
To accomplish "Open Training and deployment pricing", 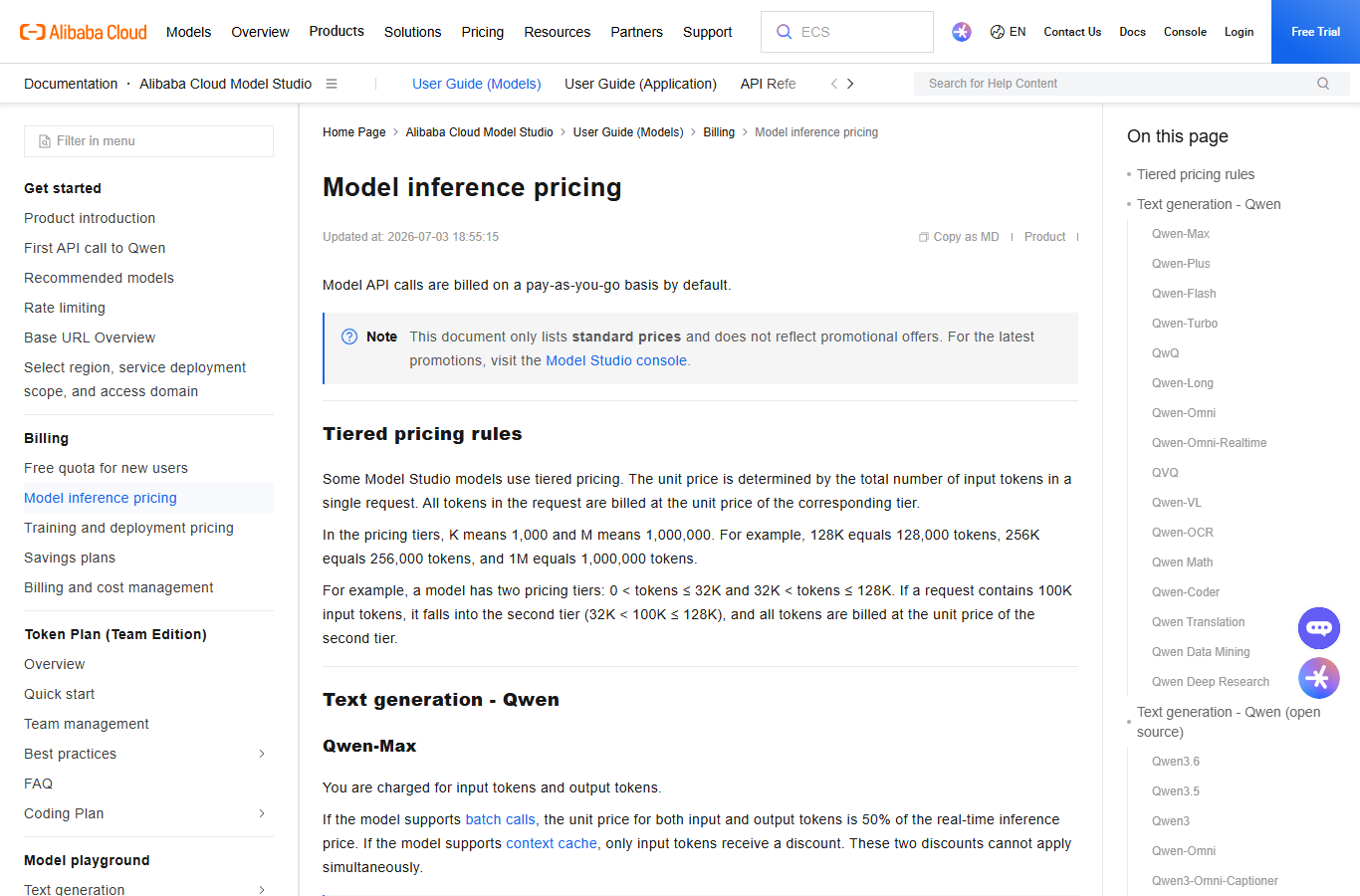I will pyautogui.click(x=128, y=528).
